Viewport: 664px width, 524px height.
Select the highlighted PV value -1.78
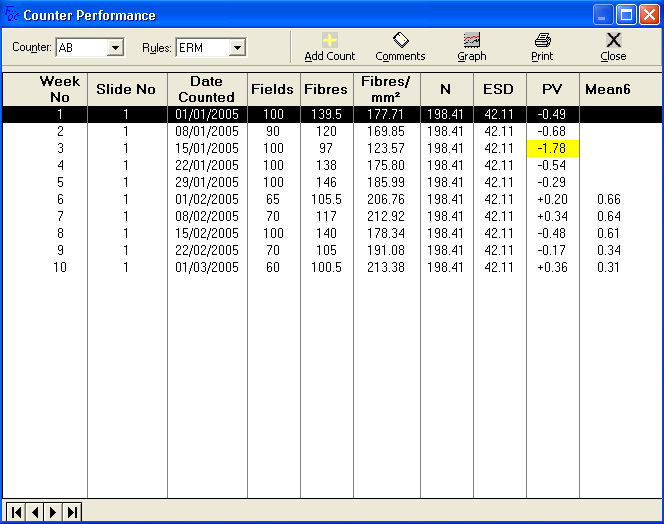point(553,148)
